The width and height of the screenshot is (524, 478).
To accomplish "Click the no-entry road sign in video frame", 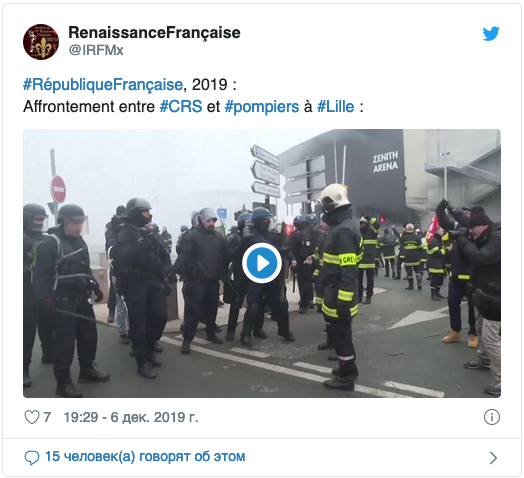I will 58,189.
